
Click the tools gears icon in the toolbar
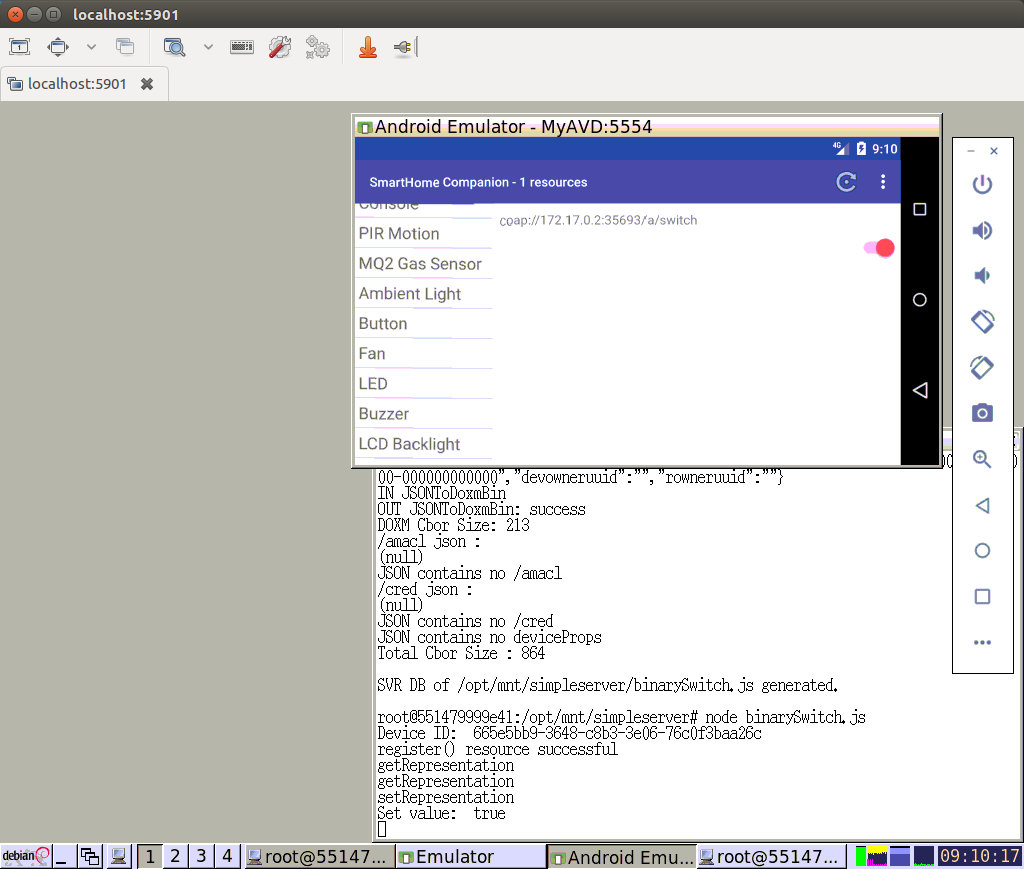(318, 47)
